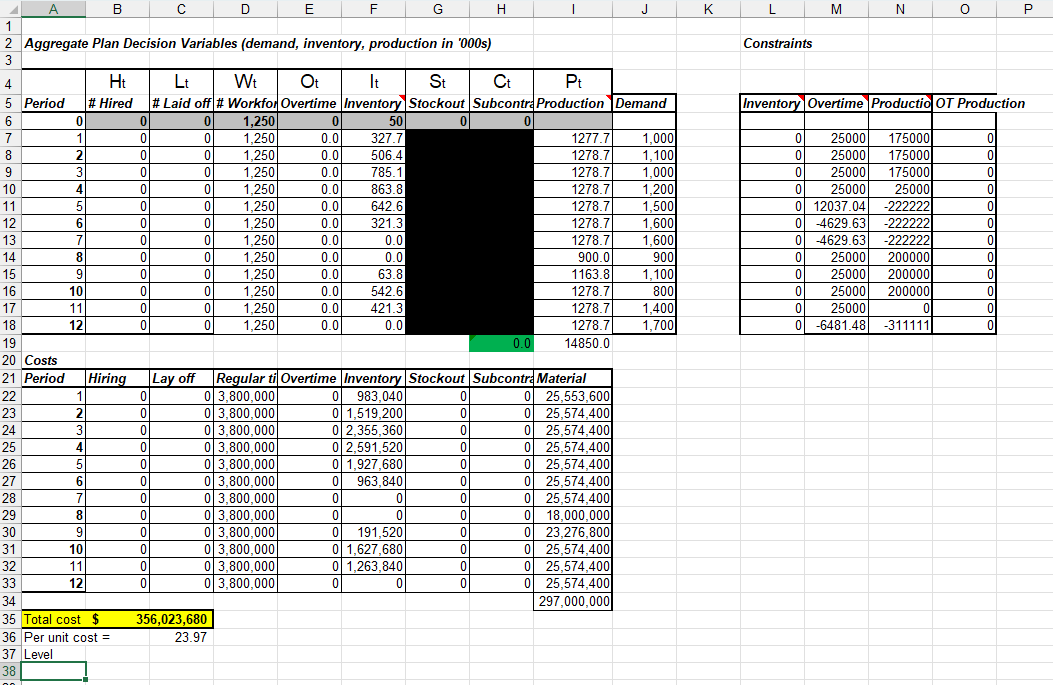The height and width of the screenshot is (685, 1053).
Task: Select row header 35
Action: (9, 619)
